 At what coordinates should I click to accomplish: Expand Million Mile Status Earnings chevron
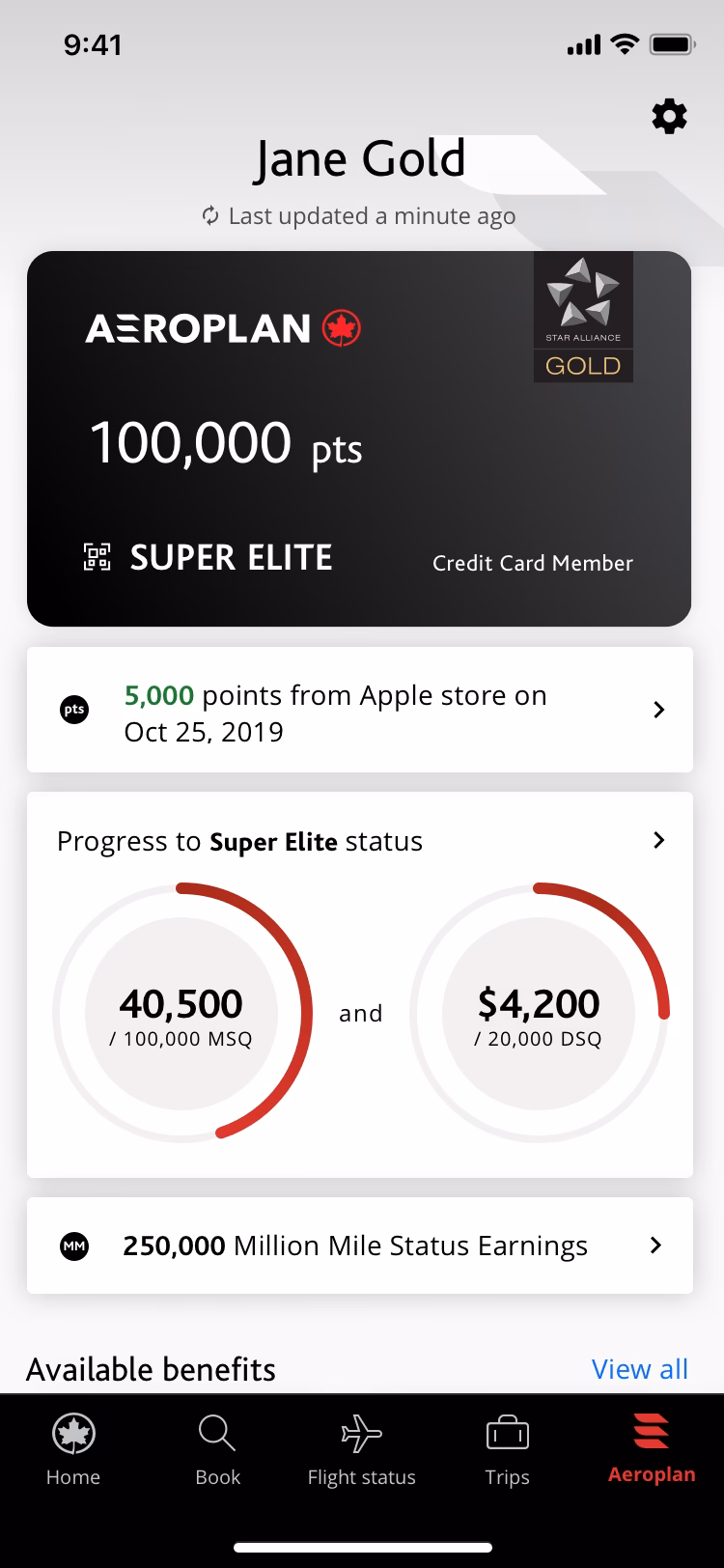(x=656, y=1246)
